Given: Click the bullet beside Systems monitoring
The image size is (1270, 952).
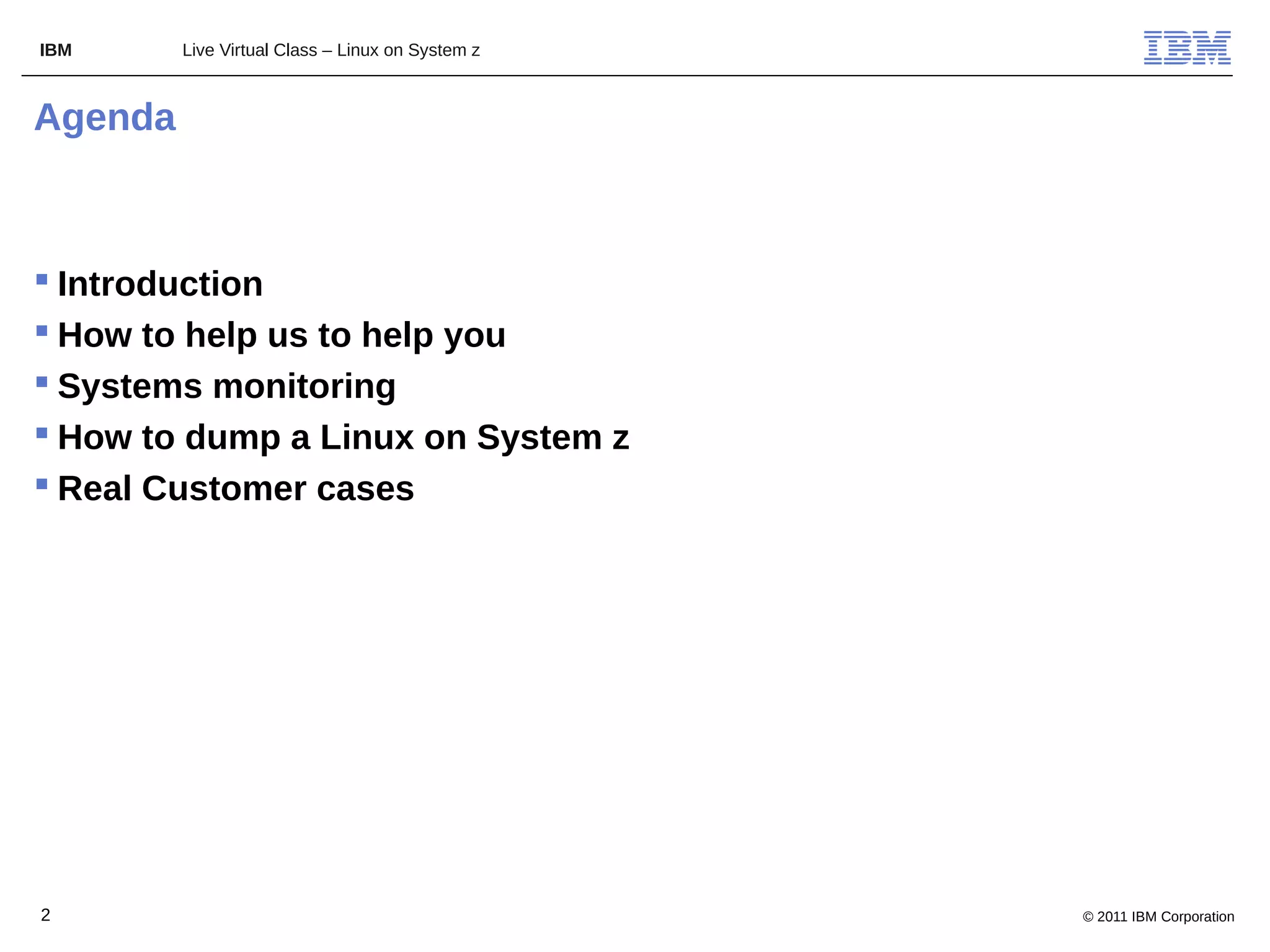Looking at the screenshot, I should point(42,382).
